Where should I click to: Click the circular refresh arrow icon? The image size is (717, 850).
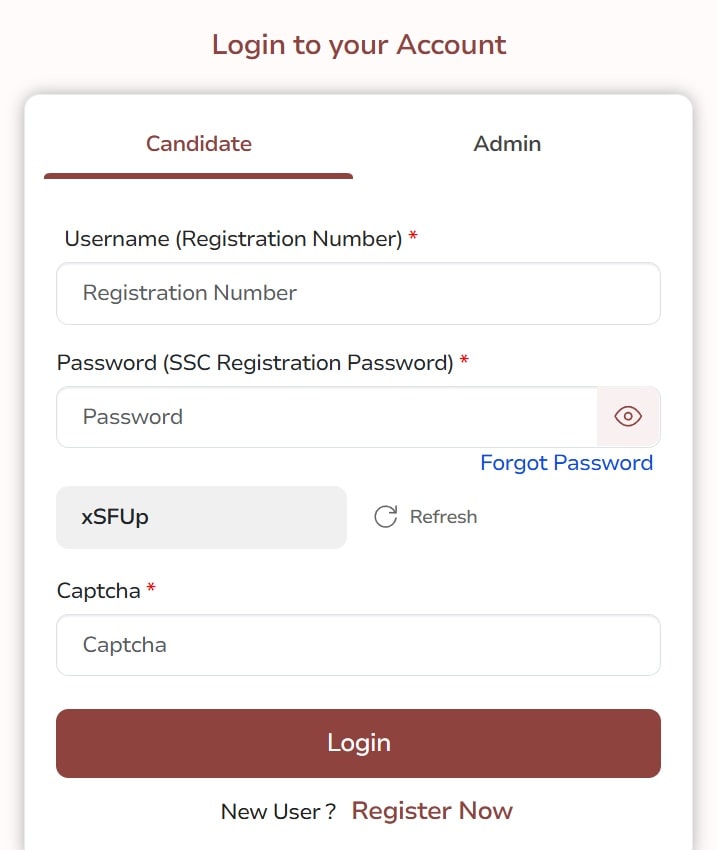click(x=386, y=517)
